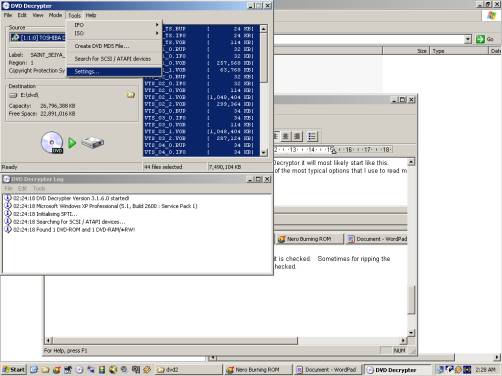Select the file row sized 257,568 KB
The height and width of the screenshot is (376, 502).
pyautogui.click(x=201, y=63)
